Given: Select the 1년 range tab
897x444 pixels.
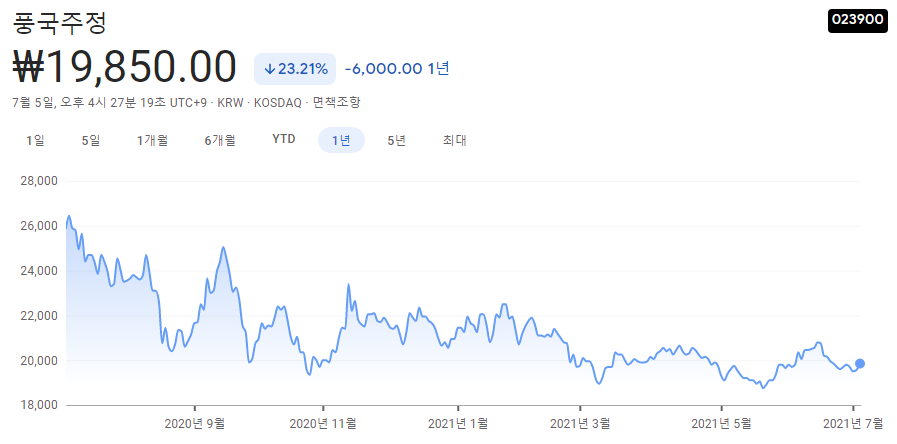Looking at the screenshot, I should [341, 140].
